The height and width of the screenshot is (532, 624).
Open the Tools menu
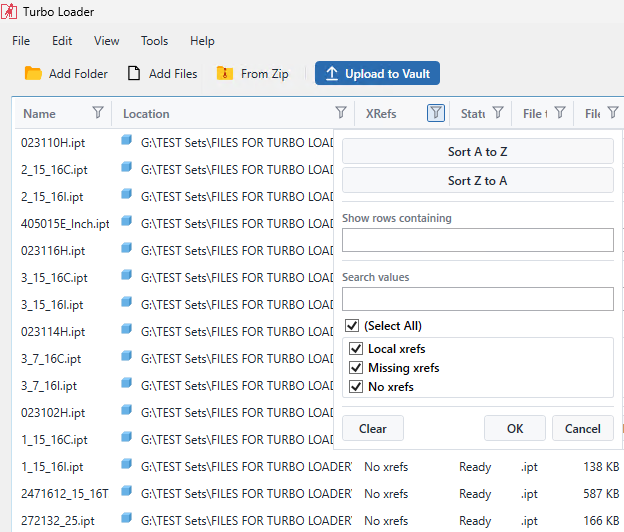[x=154, y=41]
